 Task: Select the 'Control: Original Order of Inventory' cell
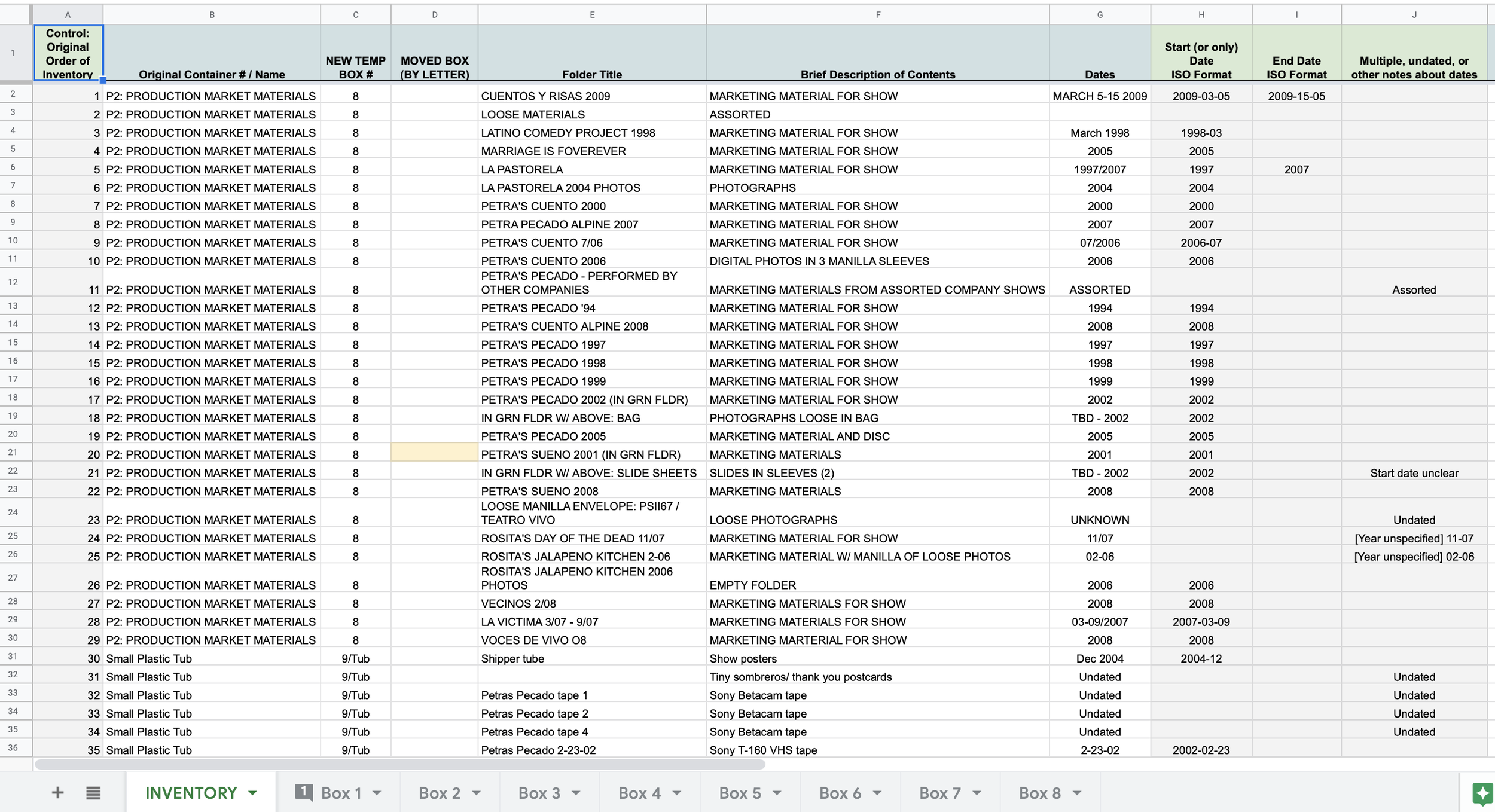coord(68,53)
